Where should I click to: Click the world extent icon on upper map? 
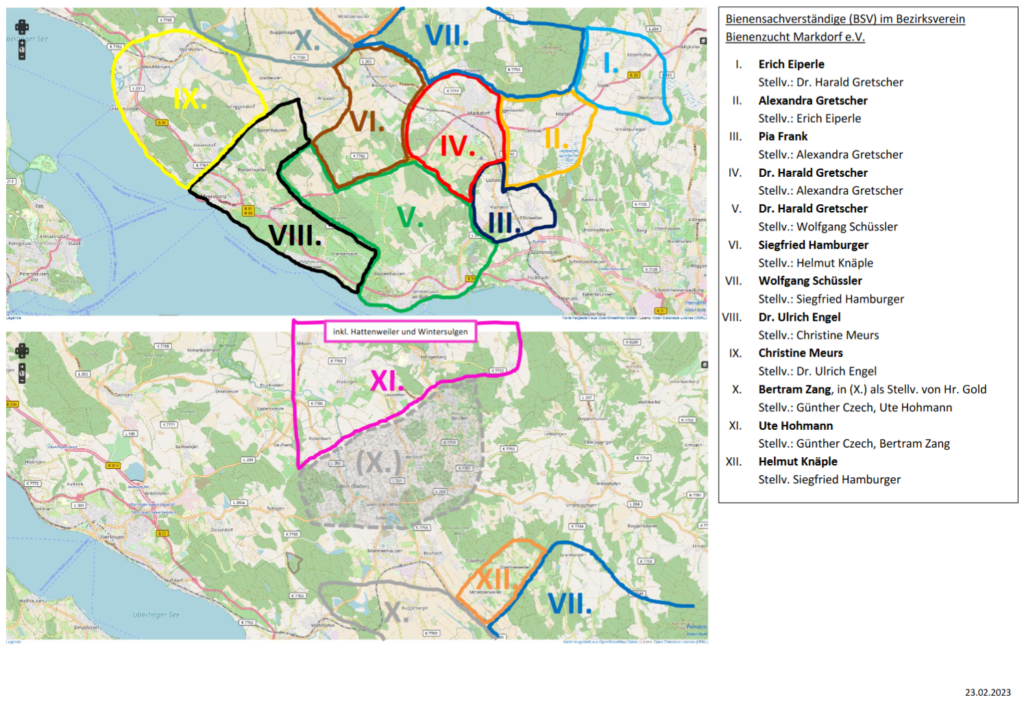click(22, 50)
